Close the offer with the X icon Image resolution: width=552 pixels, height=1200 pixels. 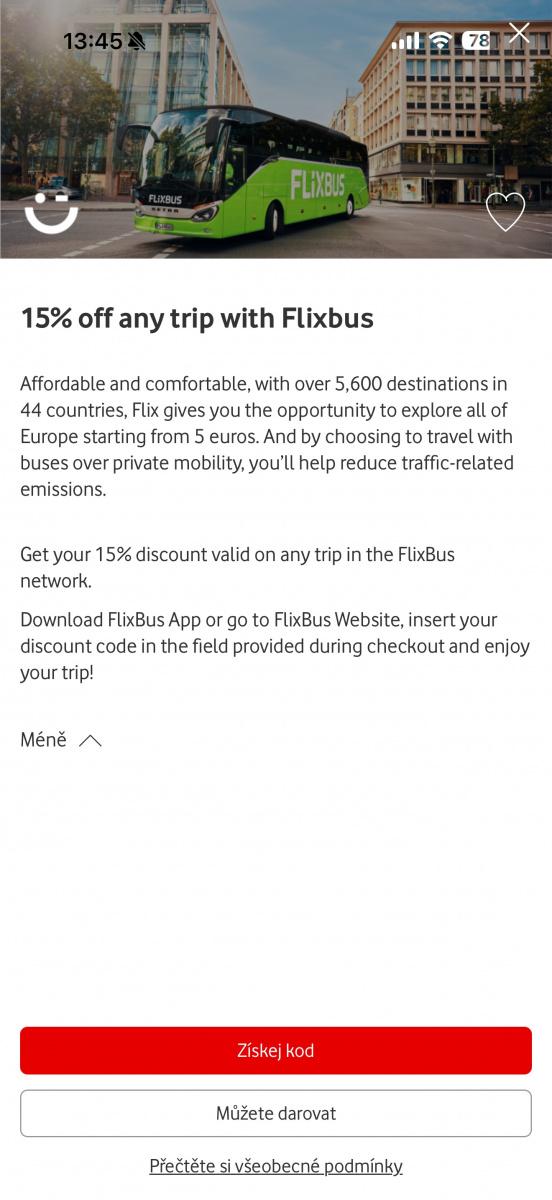519,33
